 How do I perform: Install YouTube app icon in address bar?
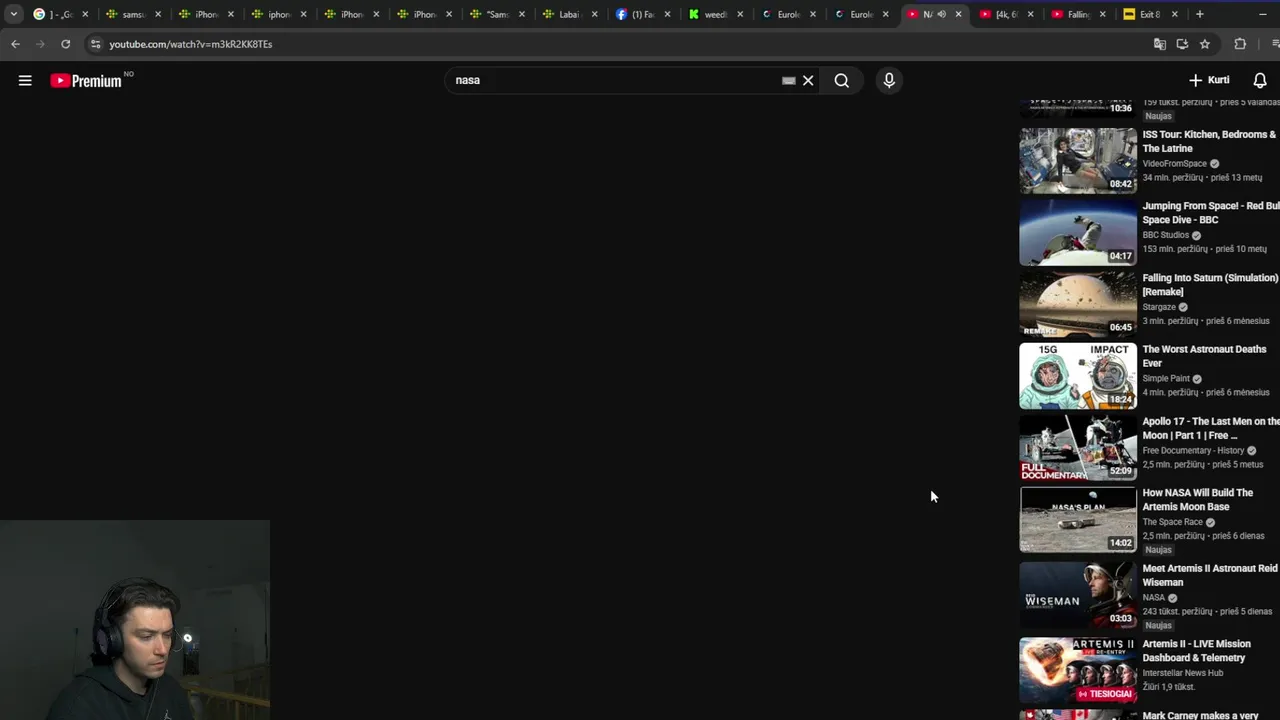(1182, 44)
